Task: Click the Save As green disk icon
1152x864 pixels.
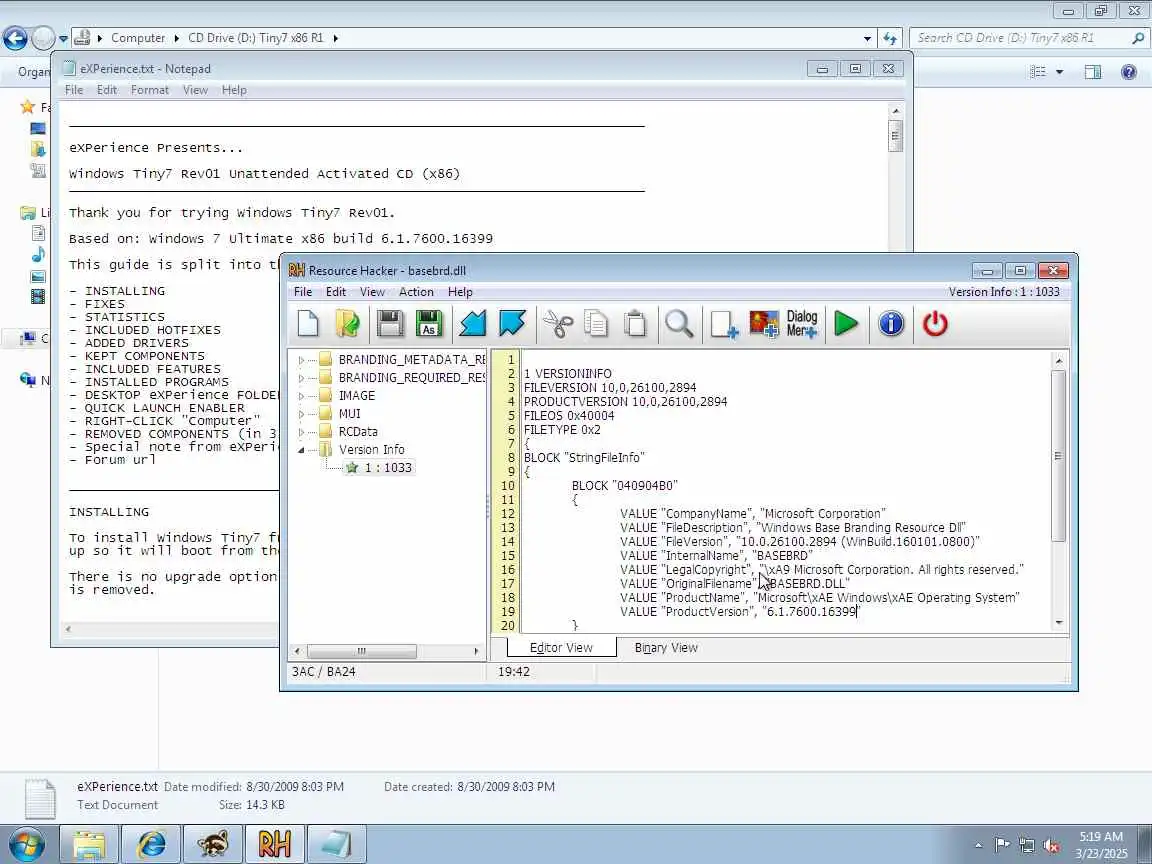Action: pos(429,324)
